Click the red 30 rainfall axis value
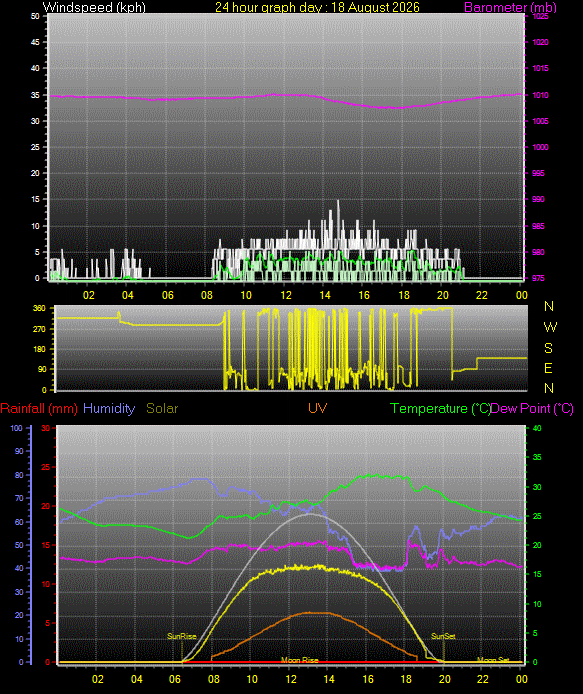 pyautogui.click(x=45, y=428)
